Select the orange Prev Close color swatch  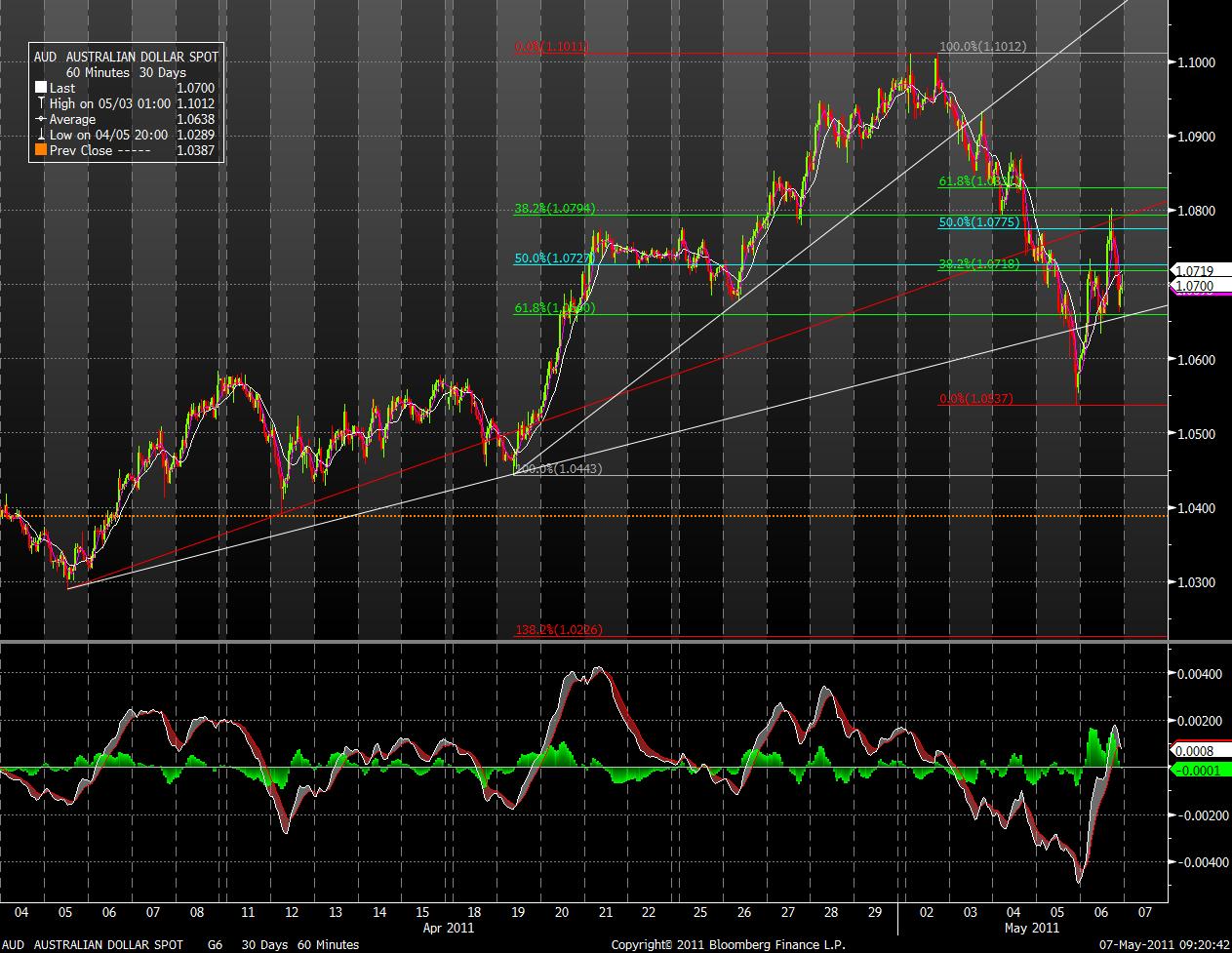(x=41, y=150)
